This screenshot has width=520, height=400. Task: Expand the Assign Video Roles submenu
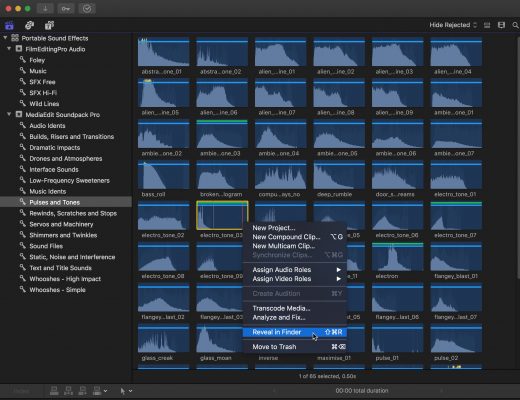(x=295, y=279)
